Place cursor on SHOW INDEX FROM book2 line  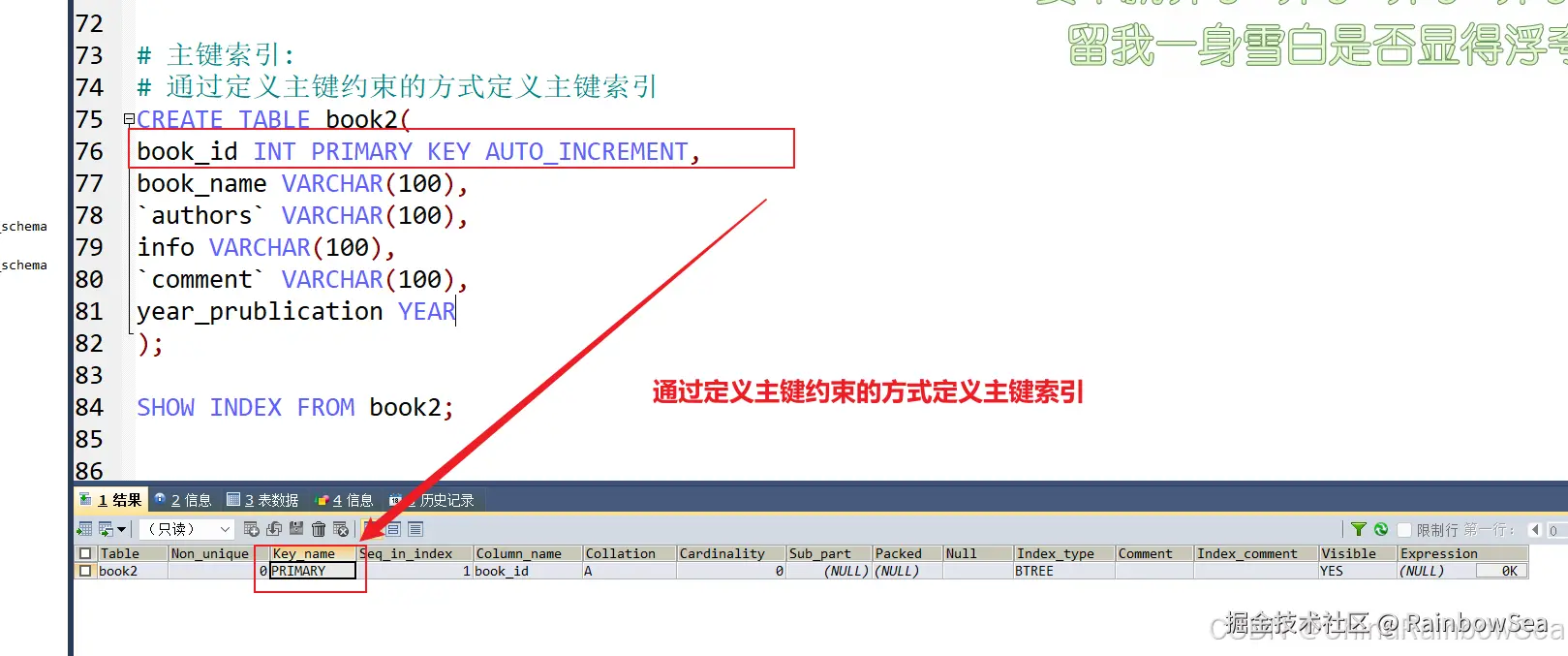pos(295,407)
